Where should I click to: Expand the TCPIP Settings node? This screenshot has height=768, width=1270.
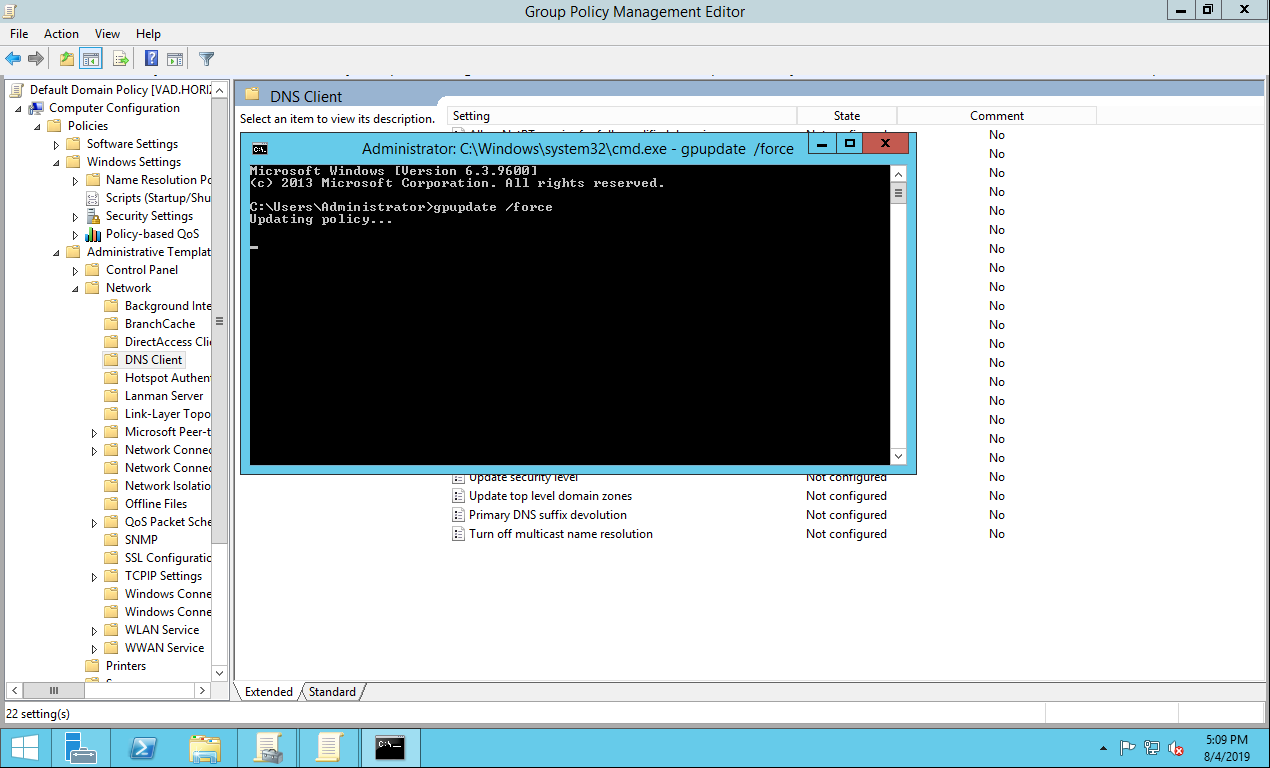coord(95,576)
